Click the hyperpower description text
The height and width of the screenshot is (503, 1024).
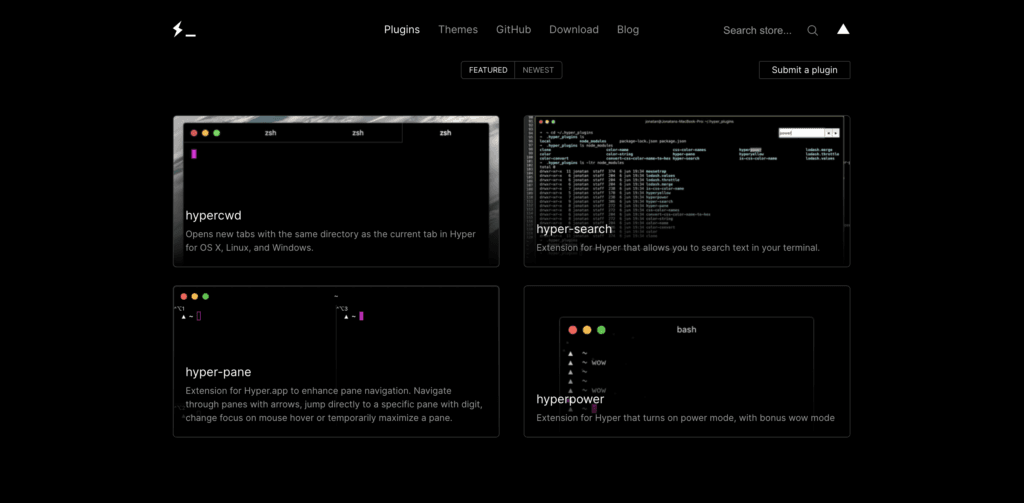click(x=685, y=417)
